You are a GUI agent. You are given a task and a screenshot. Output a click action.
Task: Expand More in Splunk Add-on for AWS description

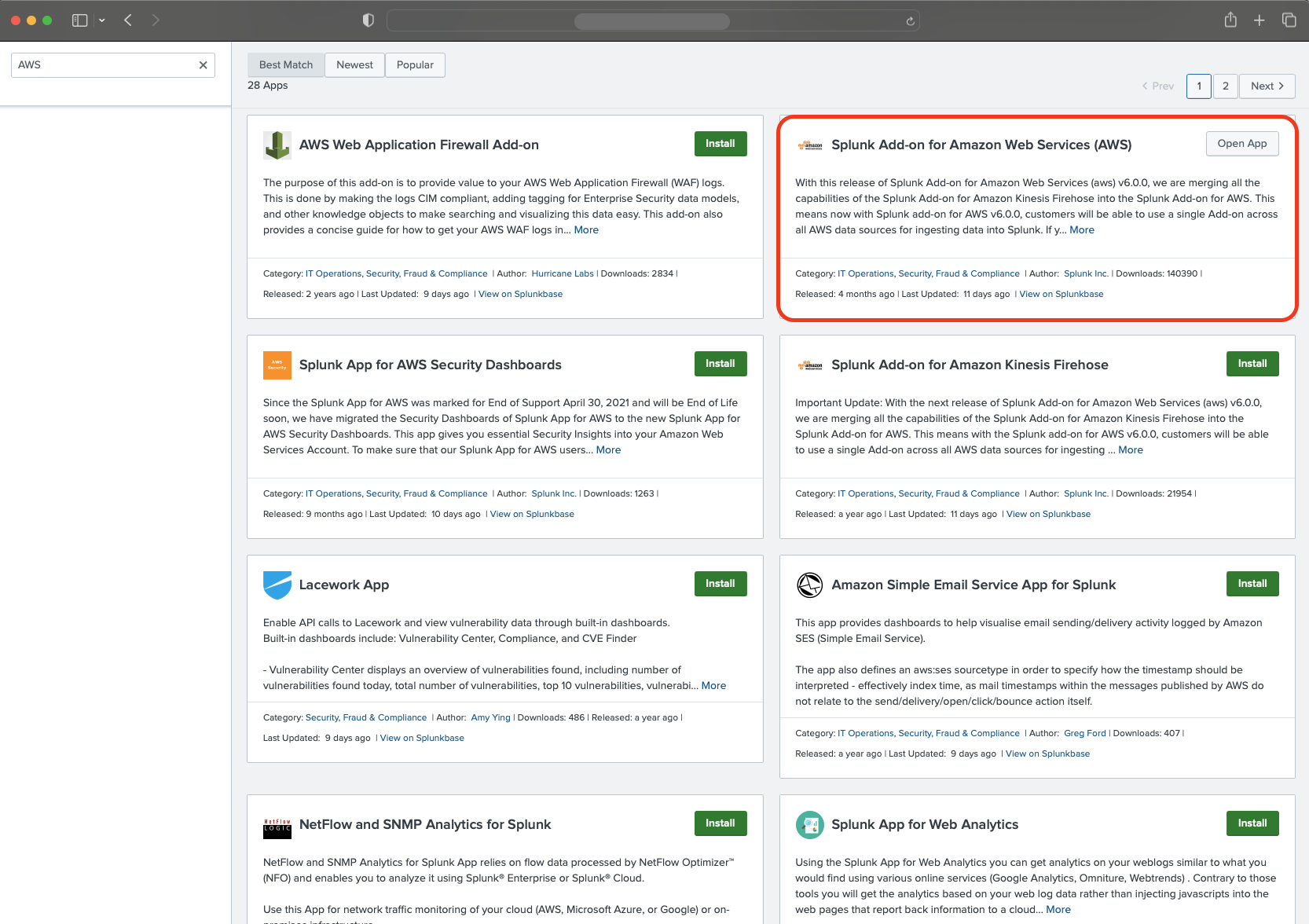click(x=1082, y=230)
